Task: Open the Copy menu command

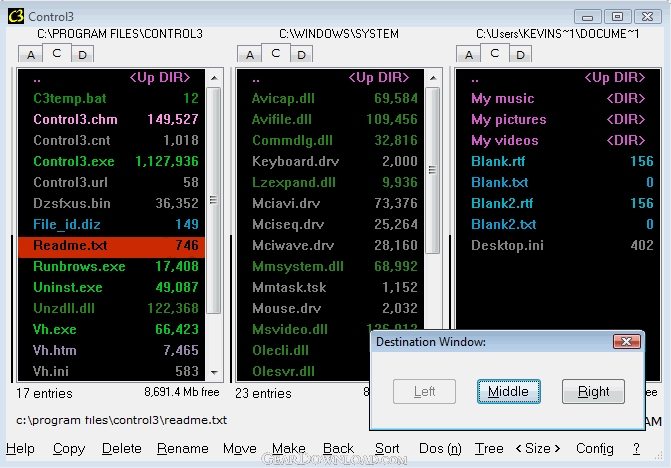Action: 69,448
